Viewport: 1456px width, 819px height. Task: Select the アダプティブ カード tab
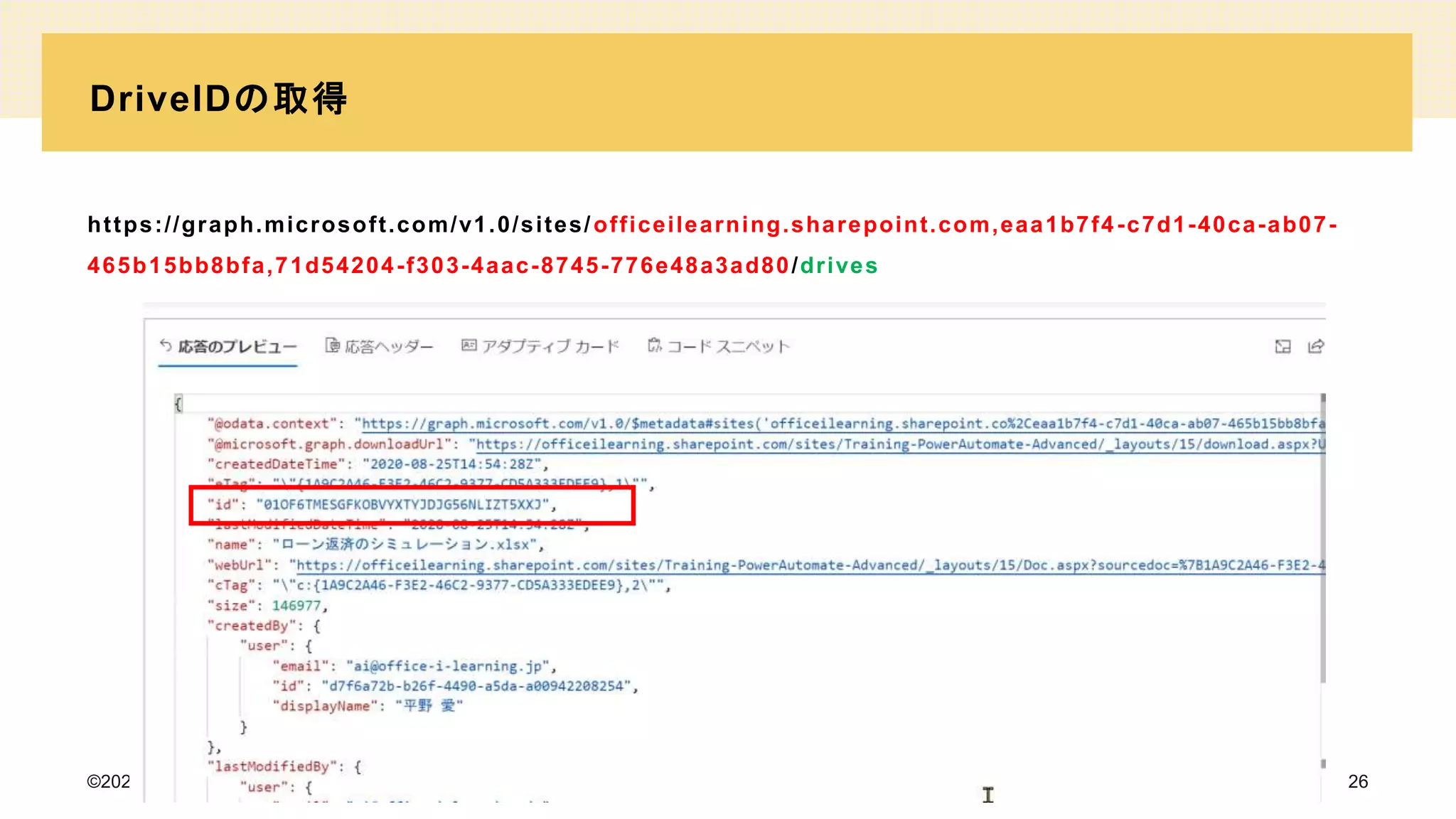pos(540,346)
